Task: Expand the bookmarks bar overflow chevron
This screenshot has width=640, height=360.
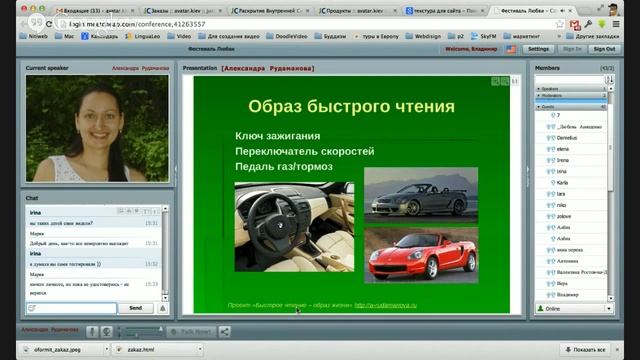Action: coord(559,36)
